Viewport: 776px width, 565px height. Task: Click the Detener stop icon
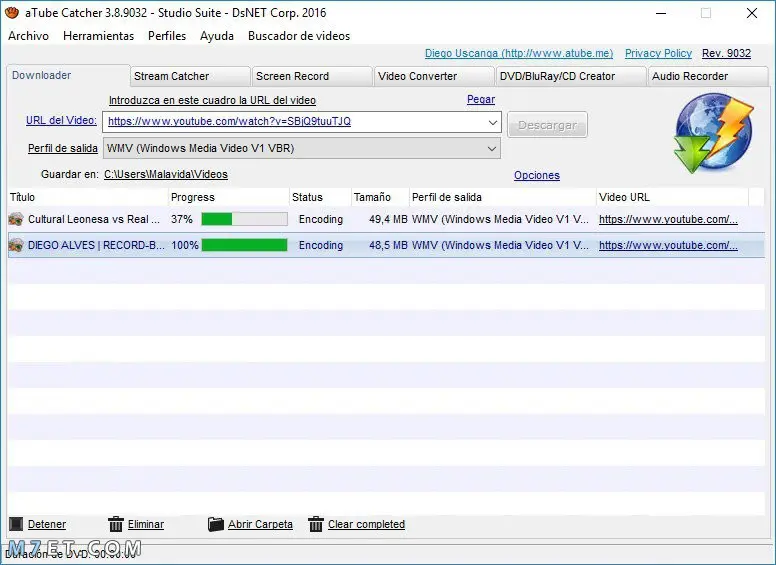tap(16, 524)
